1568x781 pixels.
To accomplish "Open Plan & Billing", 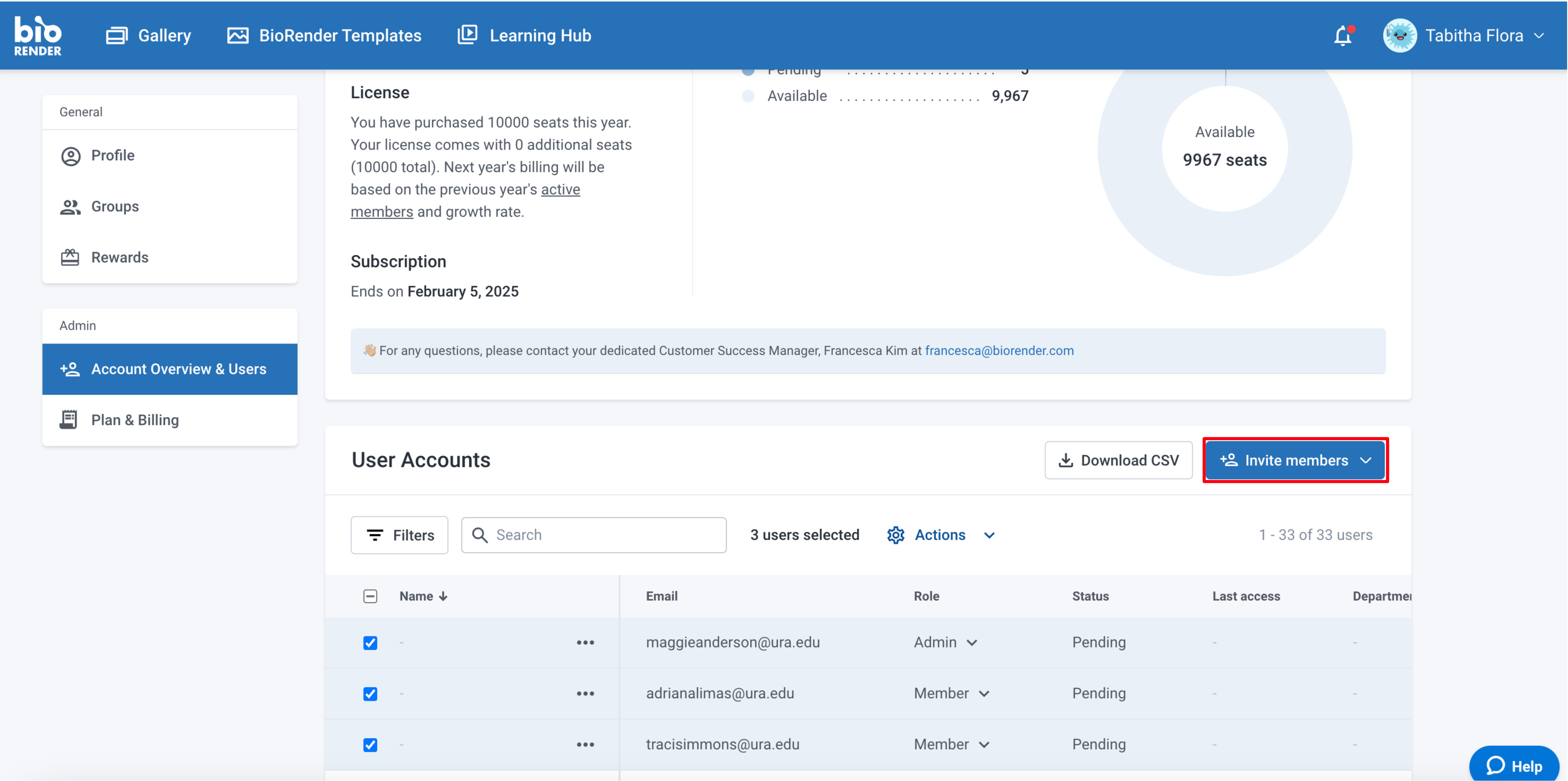I will coord(170,420).
